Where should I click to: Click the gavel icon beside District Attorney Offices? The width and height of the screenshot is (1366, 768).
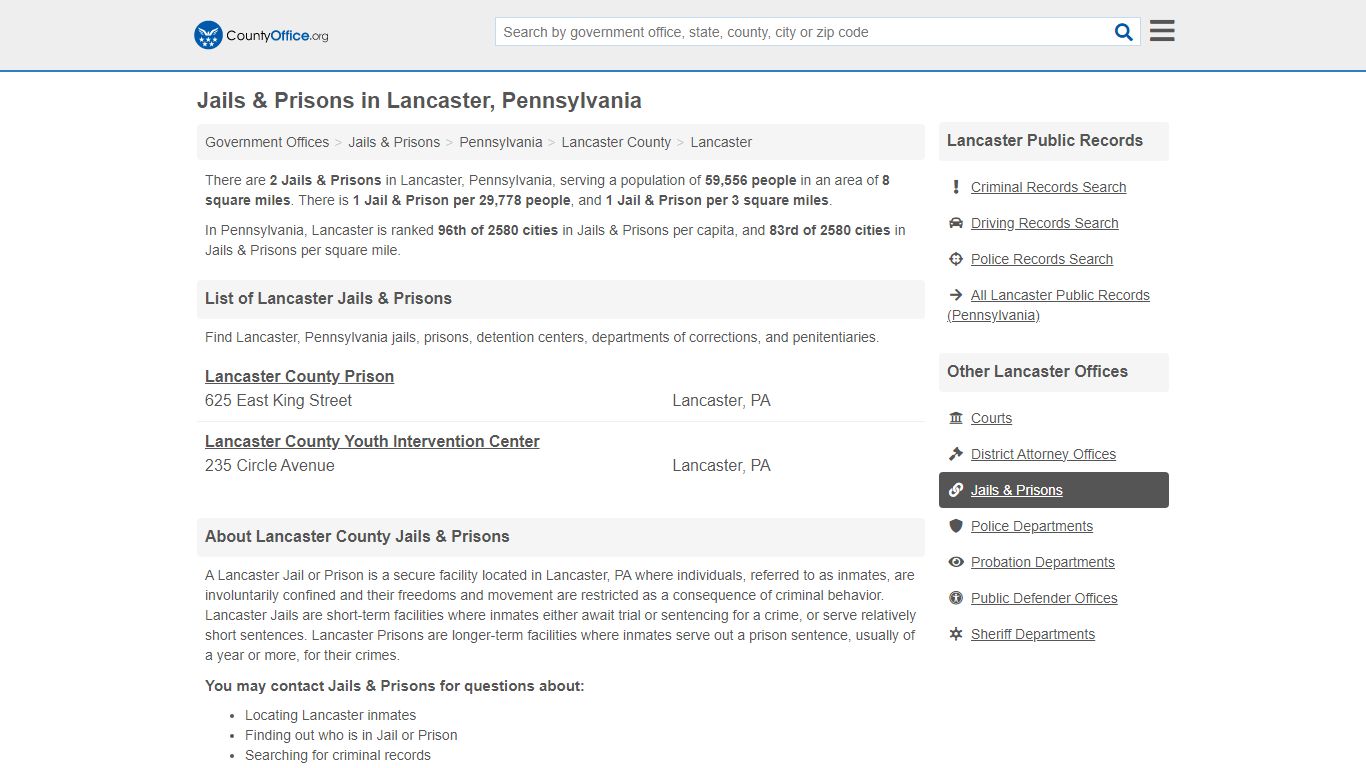[x=956, y=454]
